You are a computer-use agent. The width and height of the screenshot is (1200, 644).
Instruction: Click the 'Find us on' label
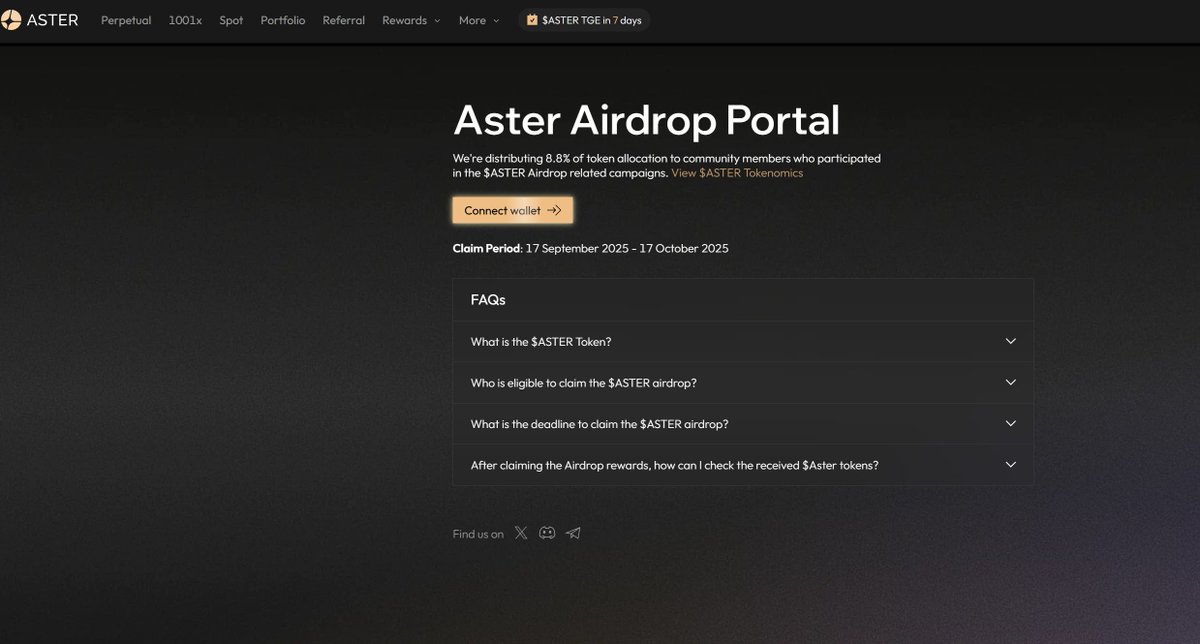point(478,534)
